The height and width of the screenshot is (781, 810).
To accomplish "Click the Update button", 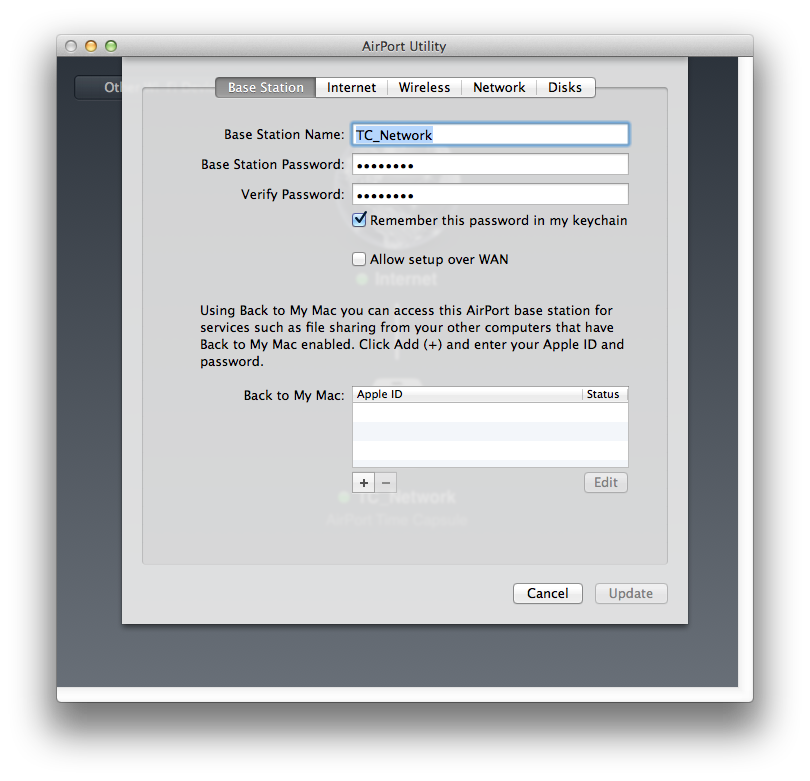I will coord(631,593).
